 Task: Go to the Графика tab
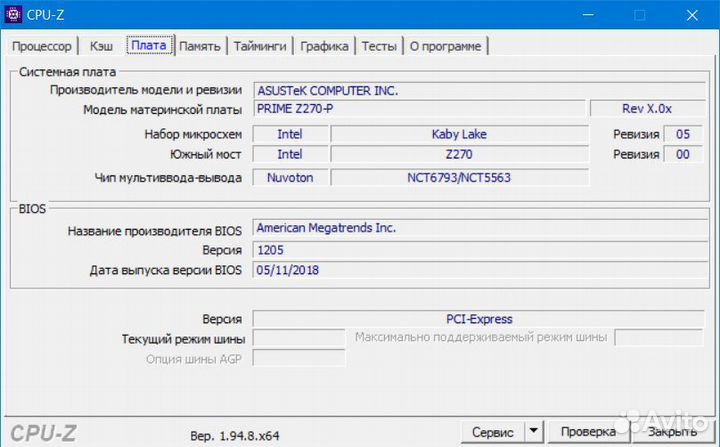[x=325, y=46]
